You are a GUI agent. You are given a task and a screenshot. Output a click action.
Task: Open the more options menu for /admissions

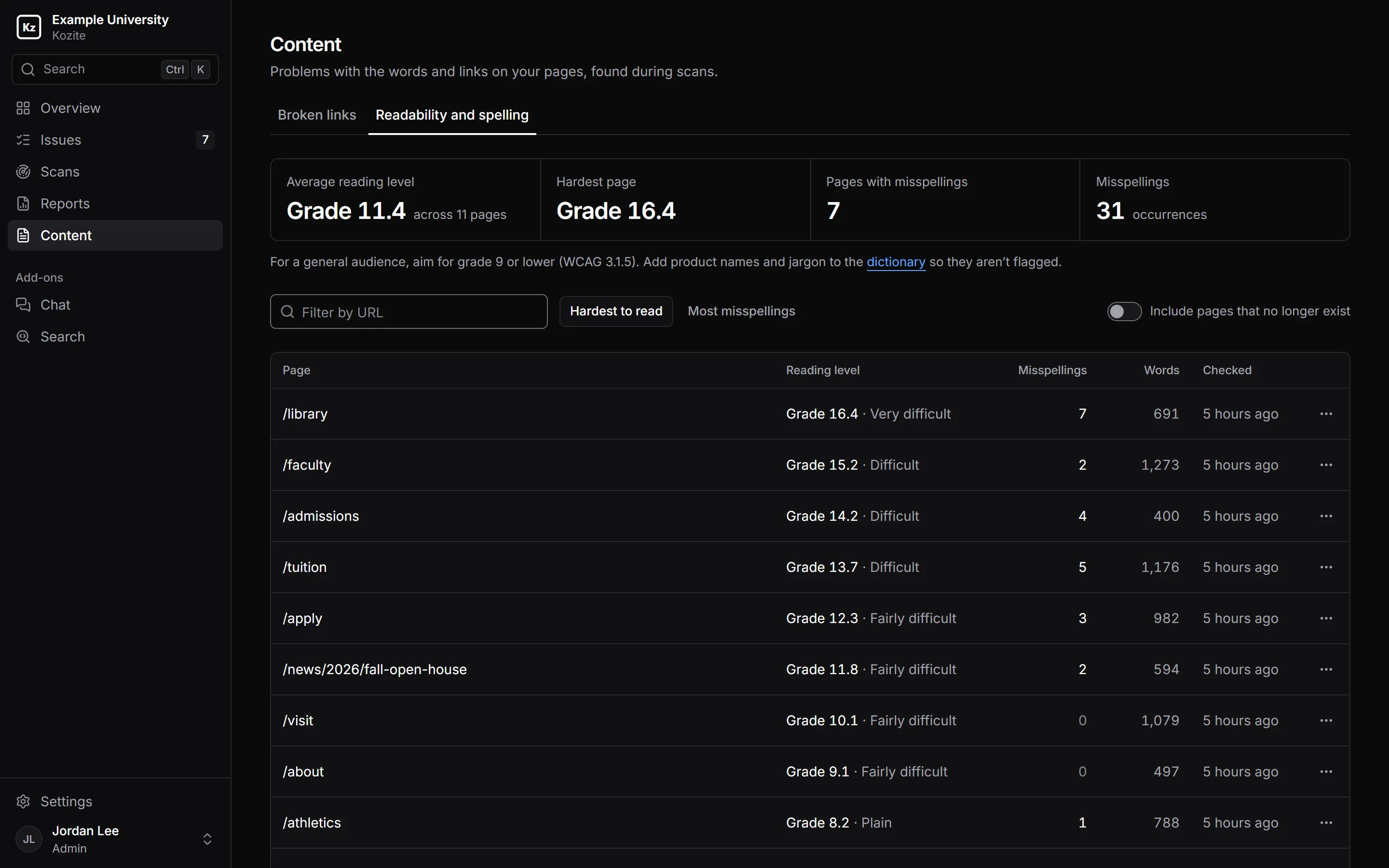[x=1326, y=516]
